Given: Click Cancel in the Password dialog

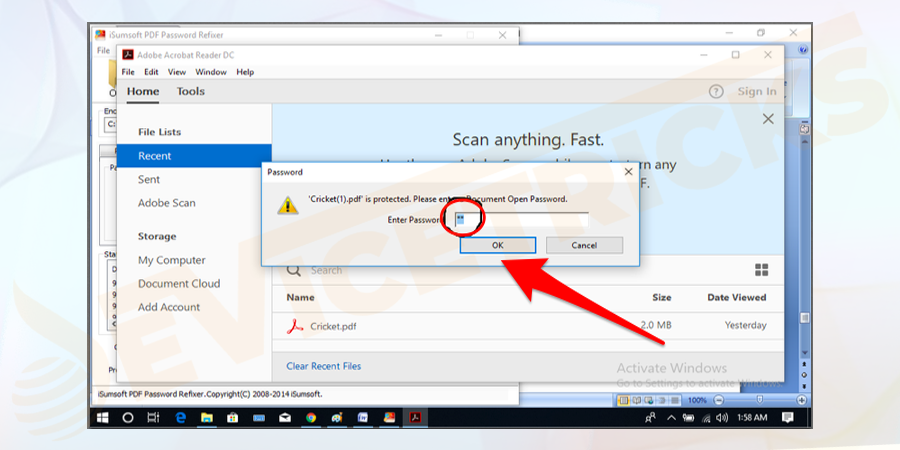Looking at the screenshot, I should [584, 245].
